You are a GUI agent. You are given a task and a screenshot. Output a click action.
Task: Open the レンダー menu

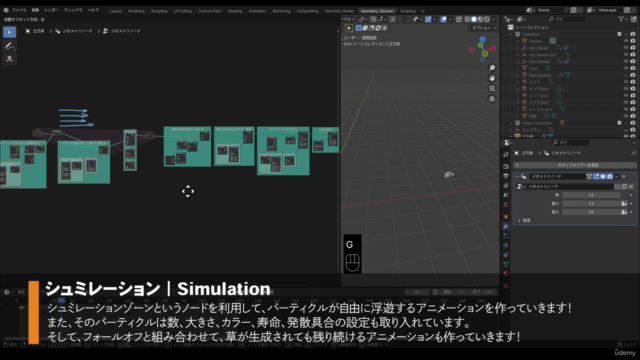pyautogui.click(x=51, y=10)
